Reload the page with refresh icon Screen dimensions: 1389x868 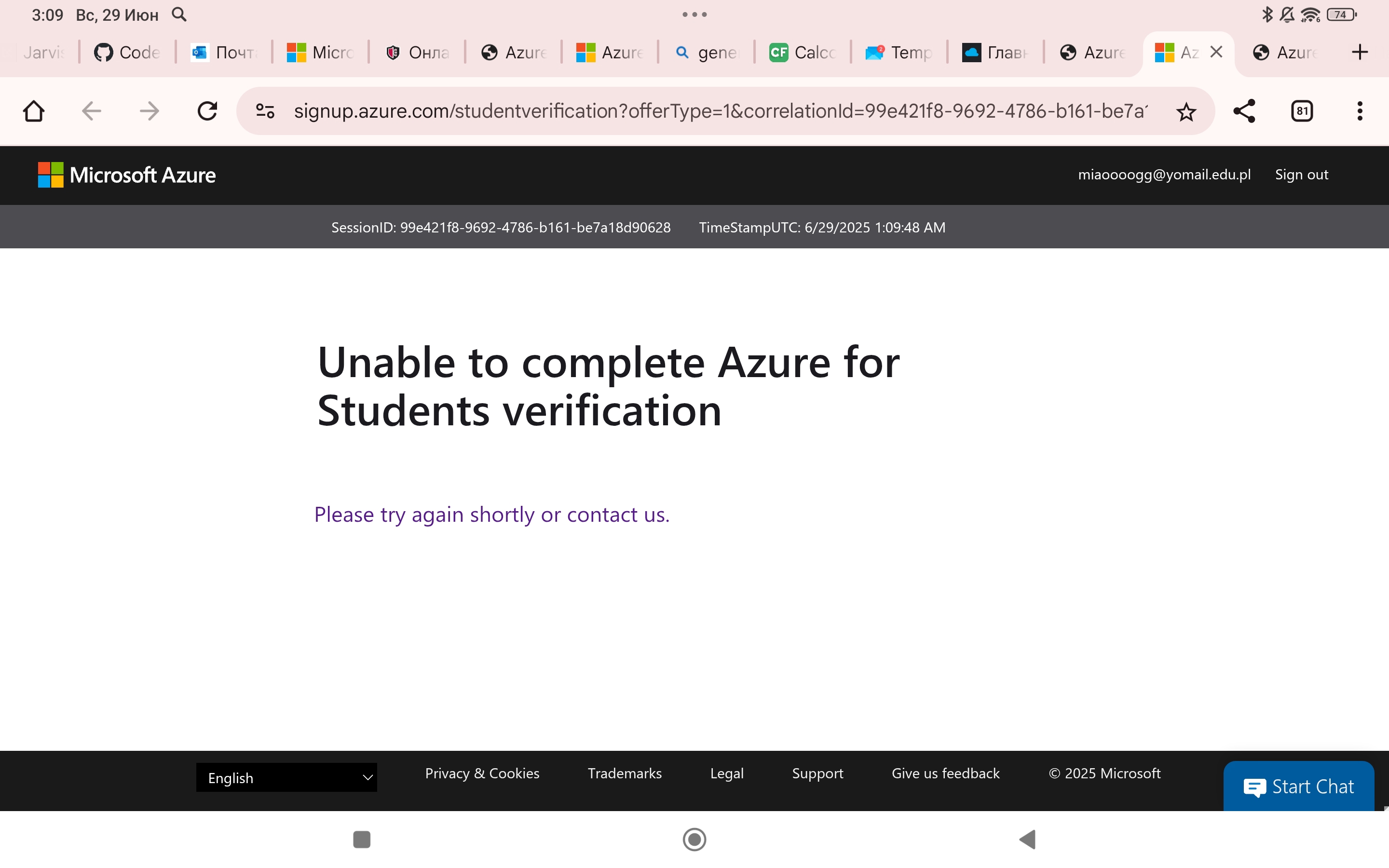(x=207, y=111)
